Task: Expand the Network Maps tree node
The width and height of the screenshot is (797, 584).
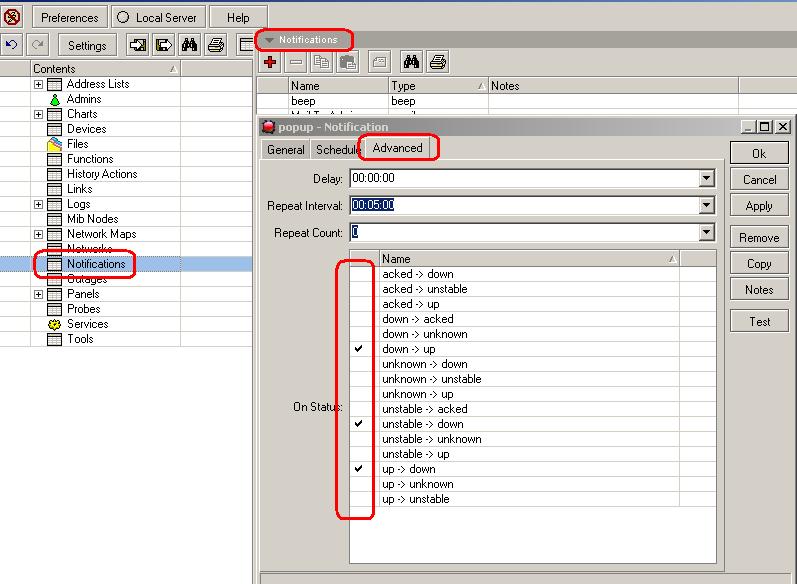Action: [38, 234]
